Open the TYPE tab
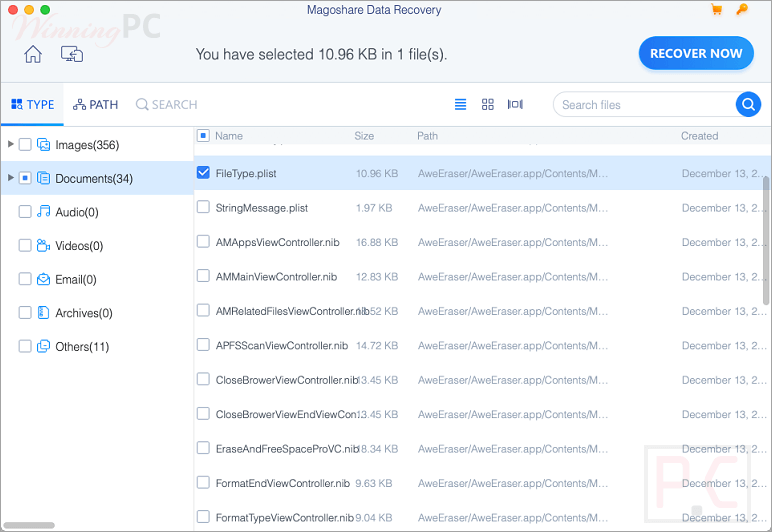Screen dimensions: 772x532 point(32,104)
